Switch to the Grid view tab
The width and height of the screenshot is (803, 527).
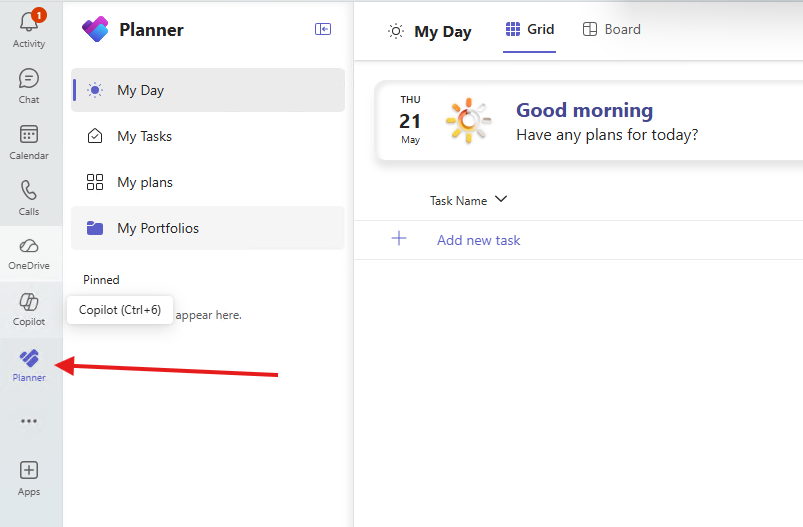coord(530,30)
